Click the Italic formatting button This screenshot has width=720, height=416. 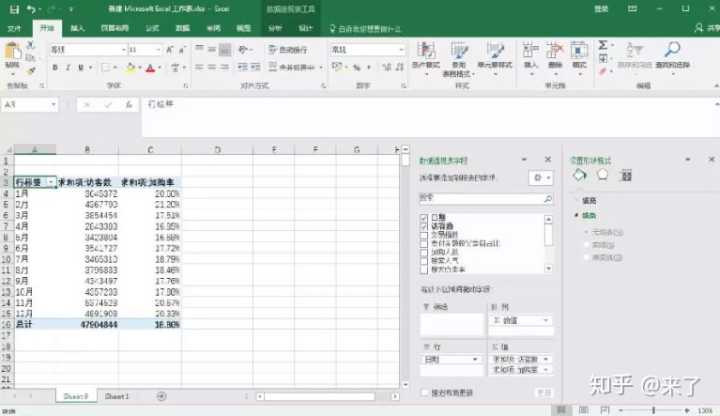point(69,68)
